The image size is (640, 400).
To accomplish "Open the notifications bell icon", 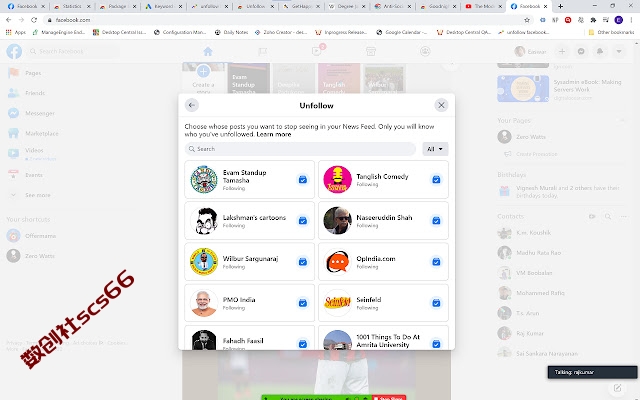I will coord(600,51).
